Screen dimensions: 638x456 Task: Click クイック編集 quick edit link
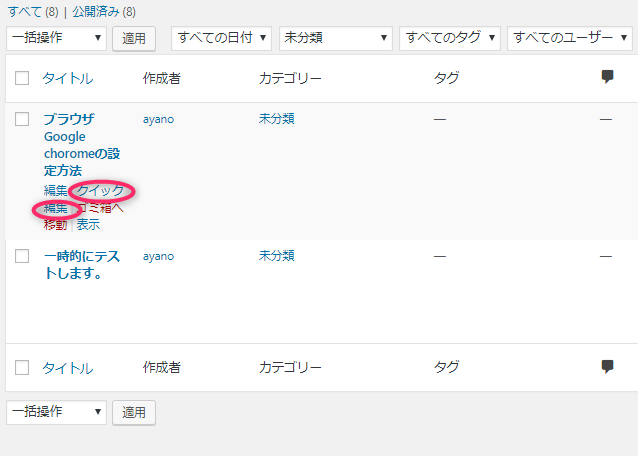pyautogui.click(x=100, y=190)
